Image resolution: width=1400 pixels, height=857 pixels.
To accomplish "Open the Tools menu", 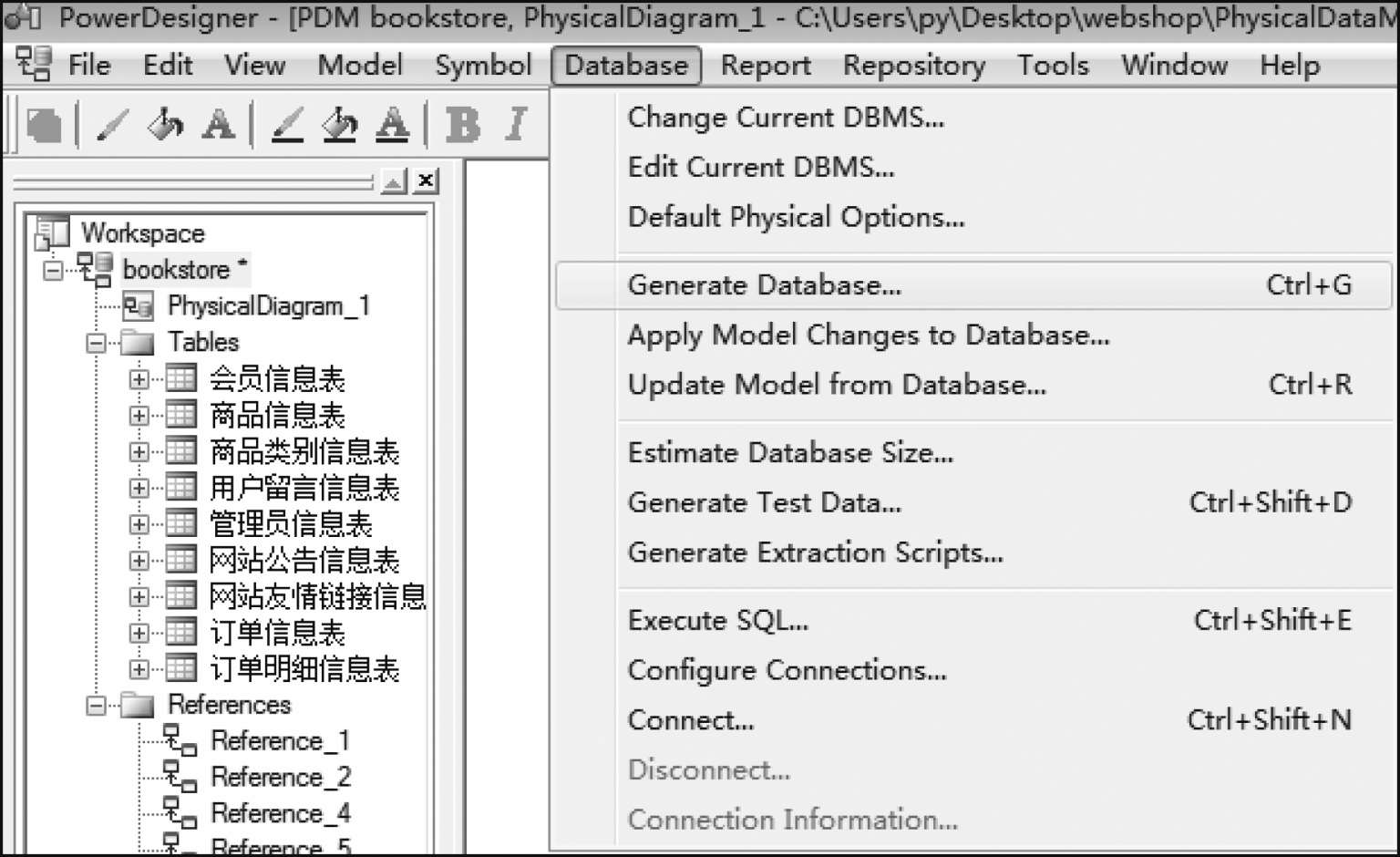I will point(1053,66).
